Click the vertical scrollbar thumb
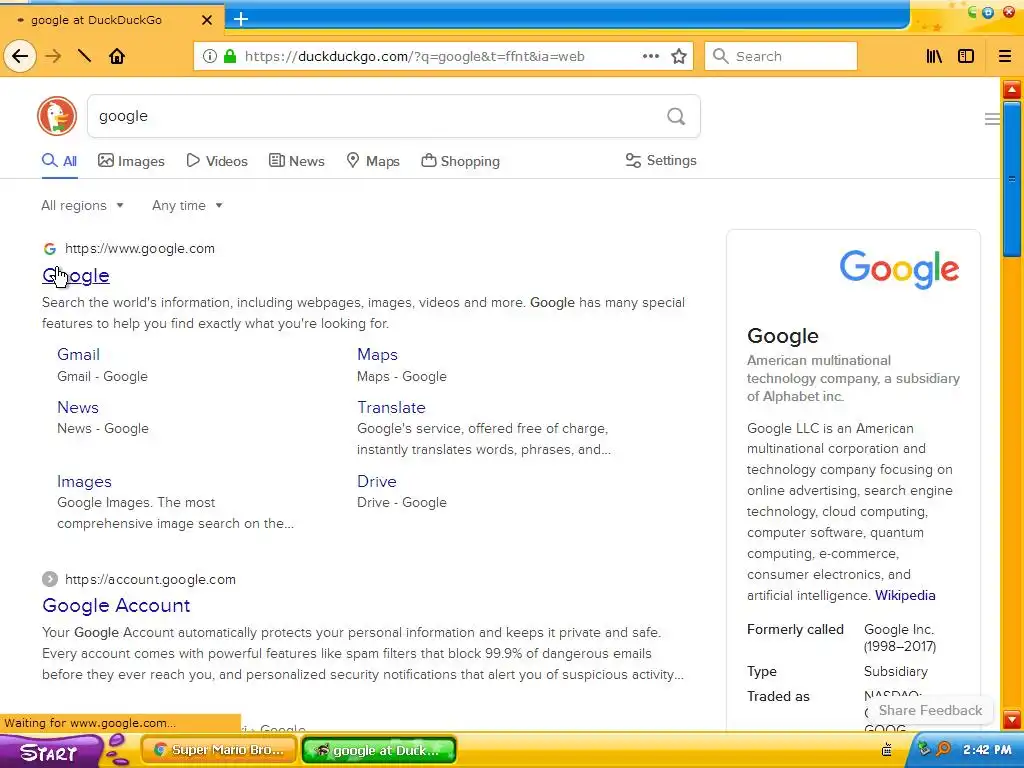The height and width of the screenshot is (768, 1024). coord(1012,179)
